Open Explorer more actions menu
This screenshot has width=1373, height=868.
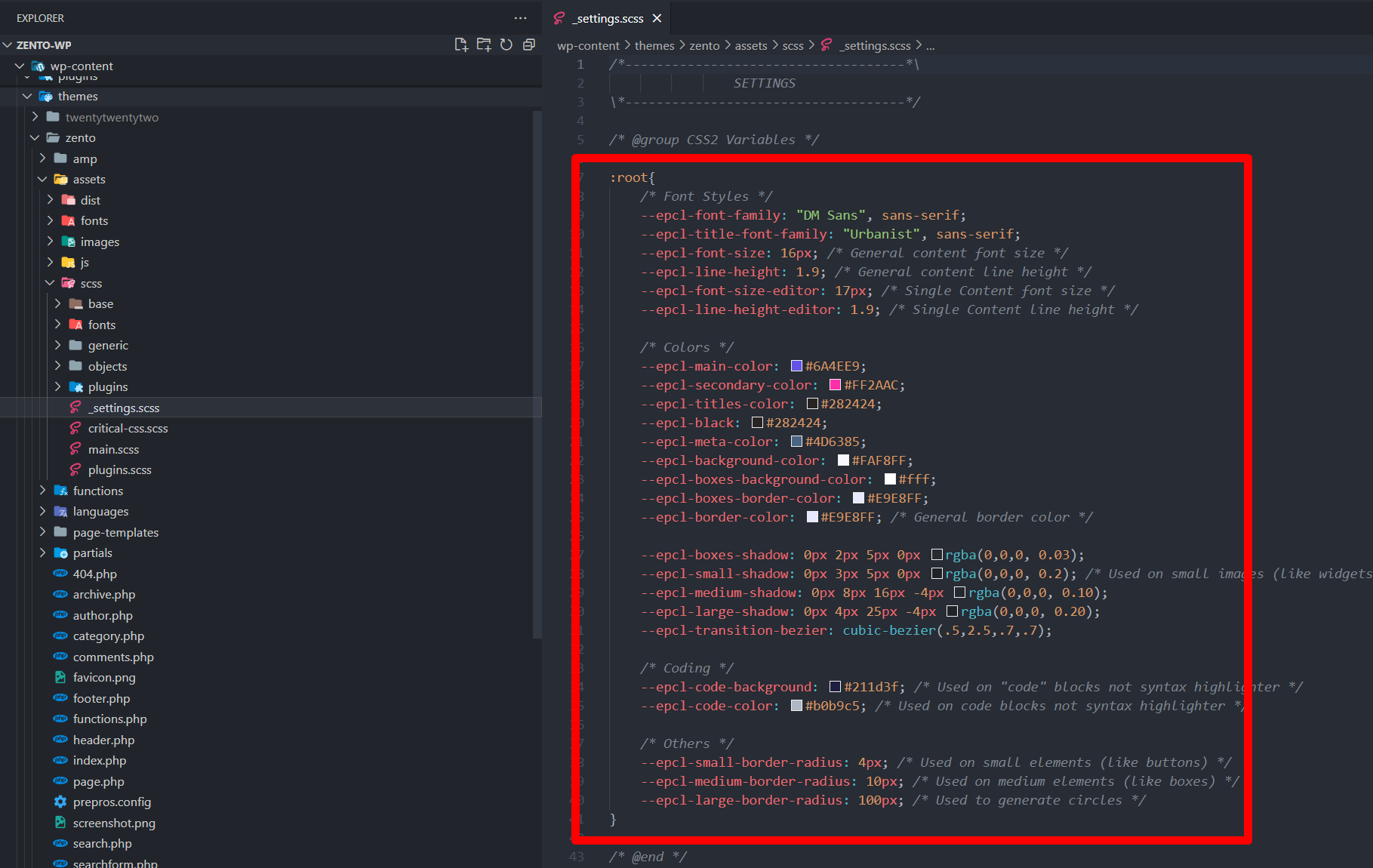[x=520, y=18]
